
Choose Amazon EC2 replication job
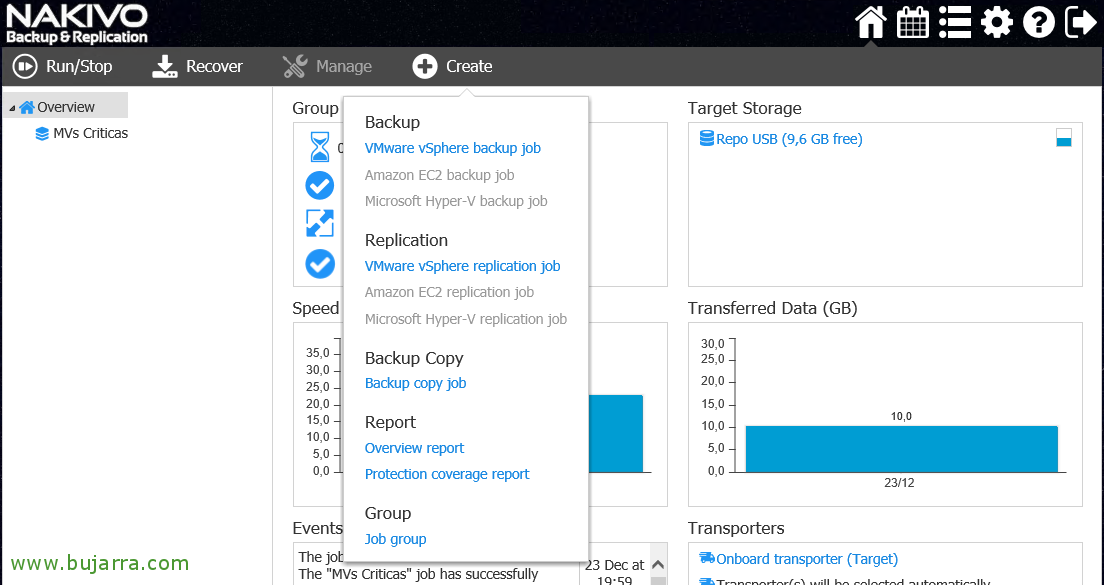click(449, 292)
